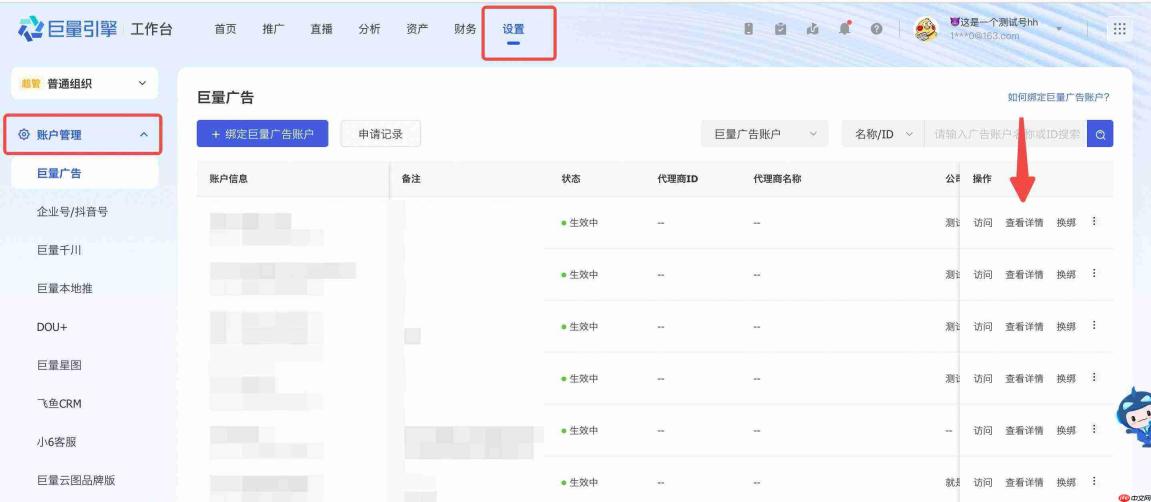Expand the account menu arrow beside username

[1059, 29]
